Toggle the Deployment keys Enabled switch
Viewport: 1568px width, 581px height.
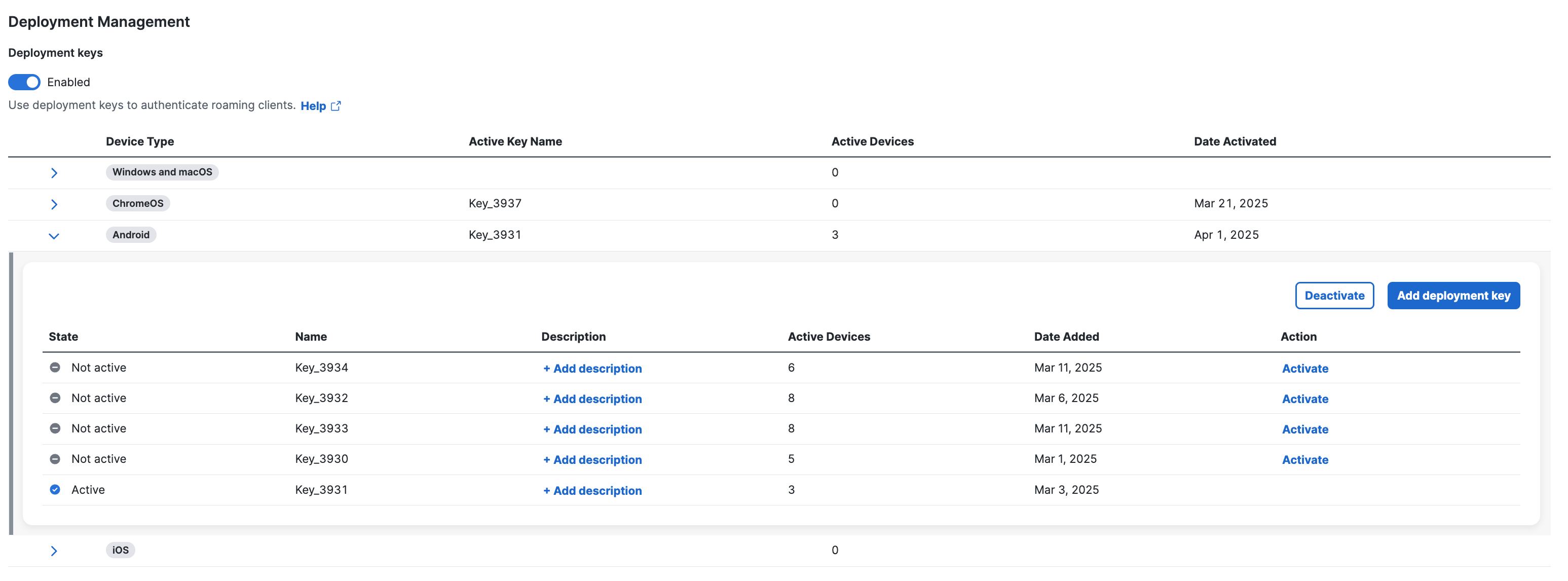tap(24, 82)
